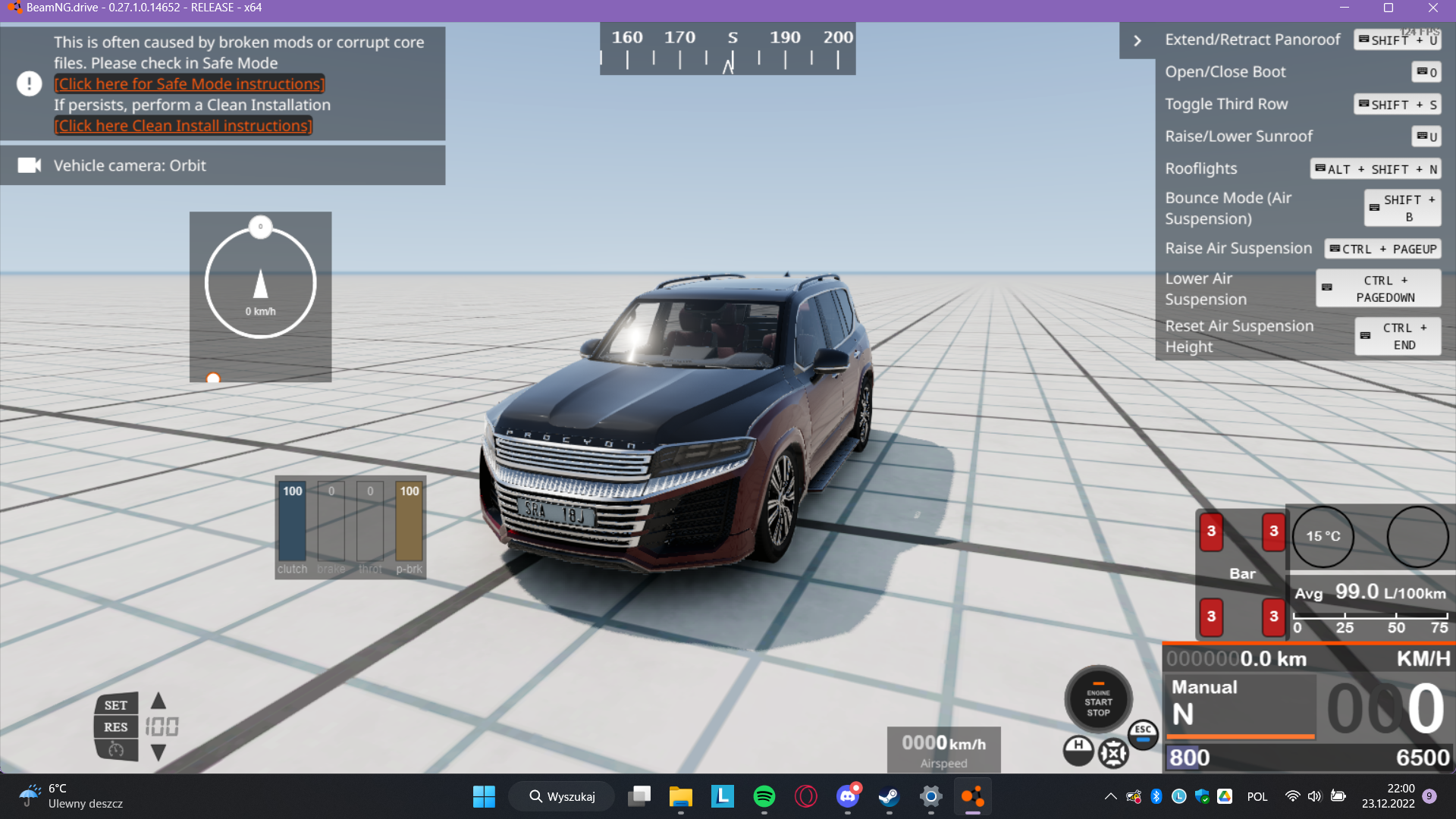
Task: Open the blue L app from taskbar
Action: click(x=723, y=796)
